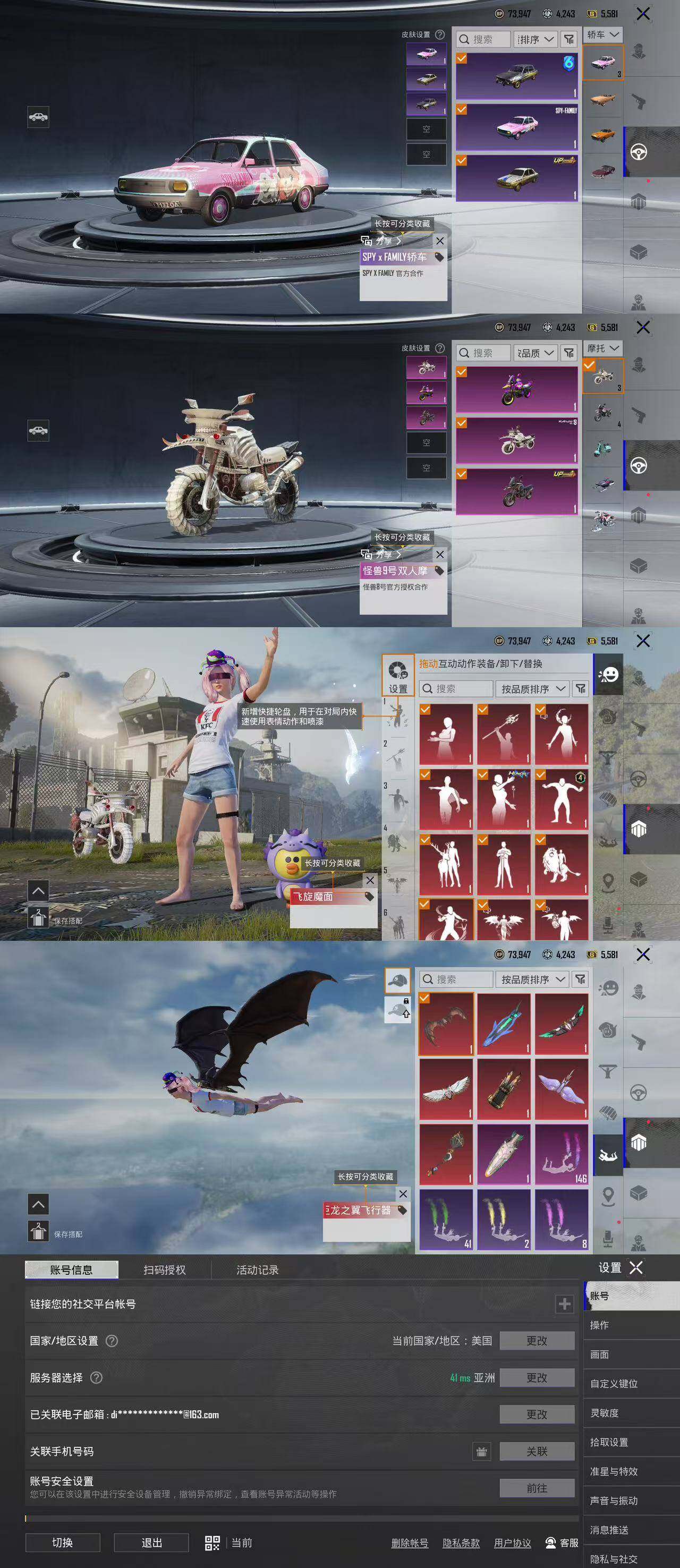Open the 排序 dropdown in the sedan screen
The width and height of the screenshot is (680, 1568).
point(535,39)
